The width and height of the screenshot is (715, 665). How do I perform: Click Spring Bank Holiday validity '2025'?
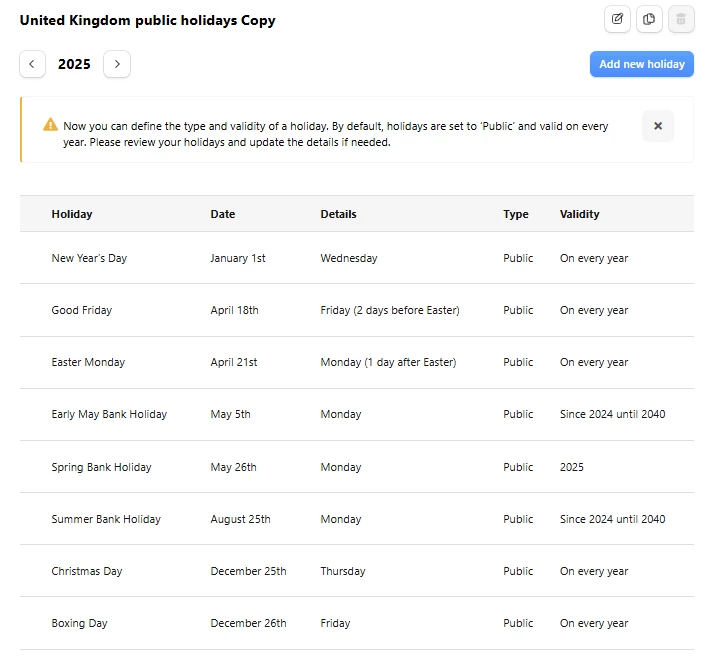coord(572,467)
